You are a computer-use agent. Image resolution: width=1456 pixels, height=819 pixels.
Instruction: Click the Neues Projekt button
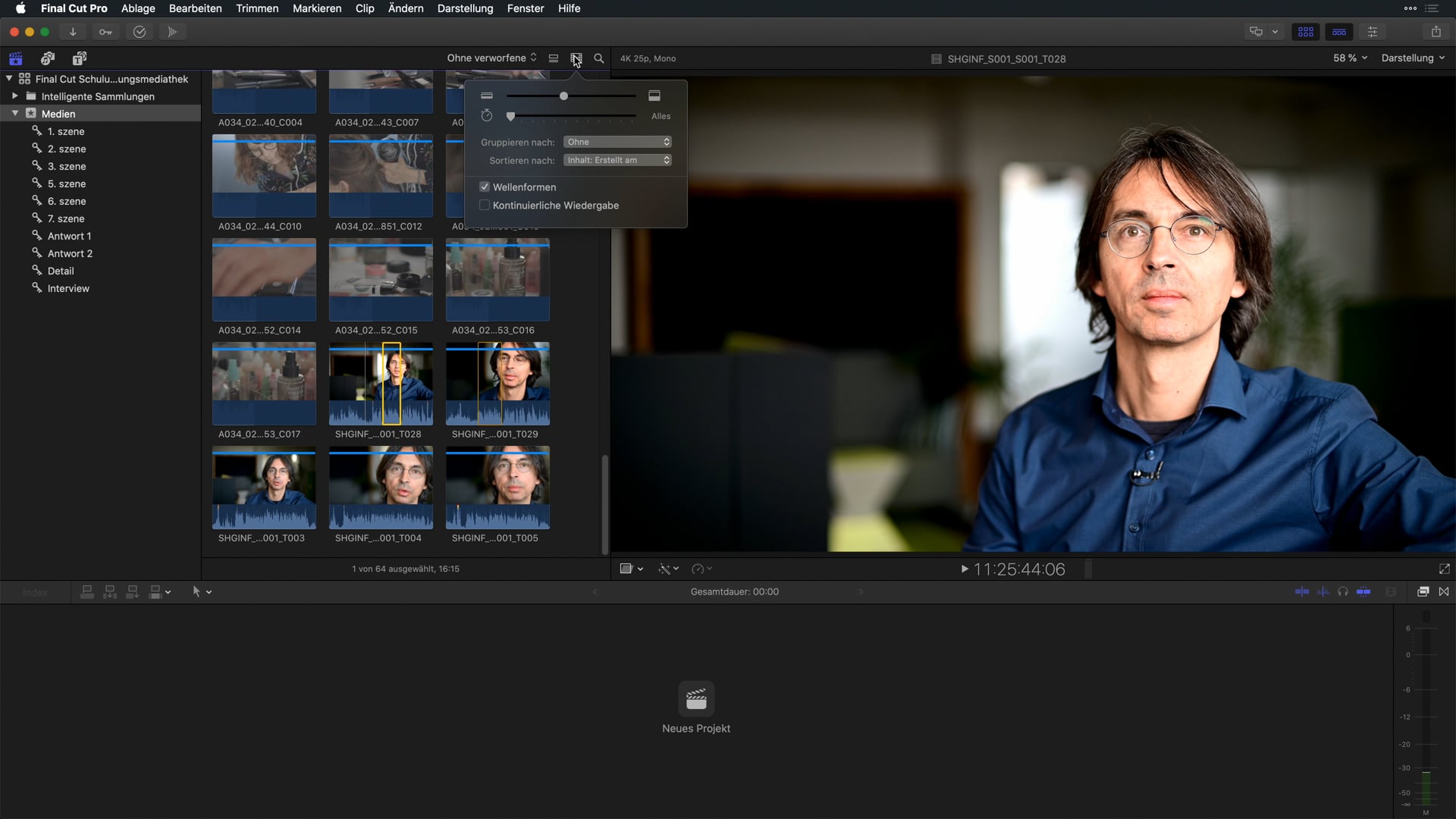click(x=695, y=698)
